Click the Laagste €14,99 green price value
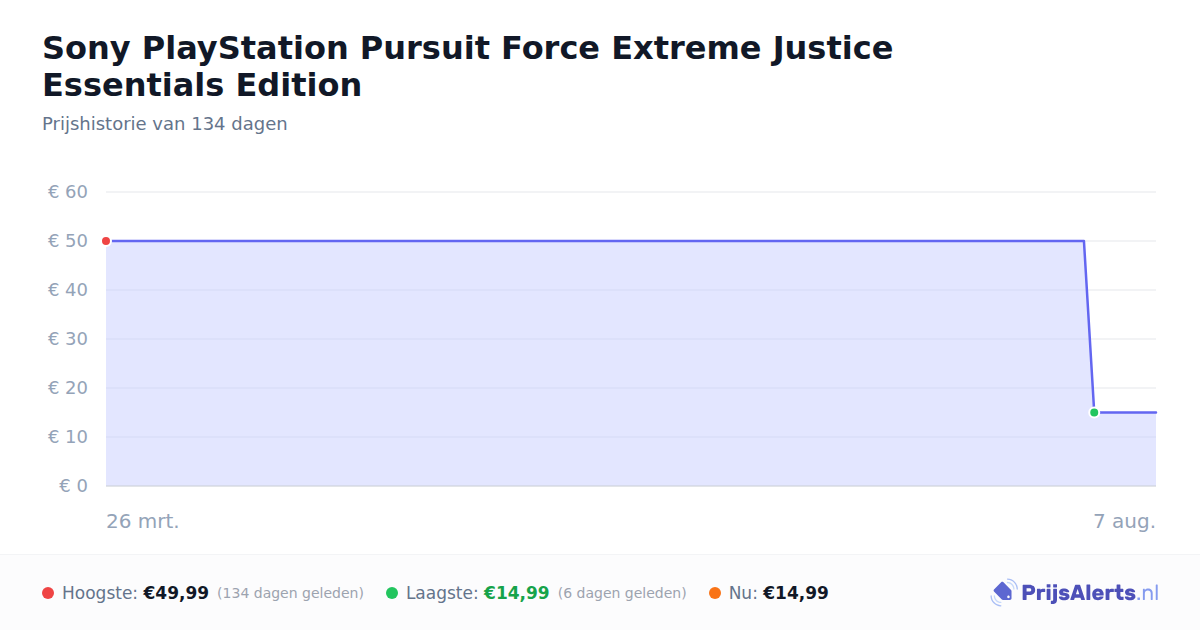 tap(516, 593)
